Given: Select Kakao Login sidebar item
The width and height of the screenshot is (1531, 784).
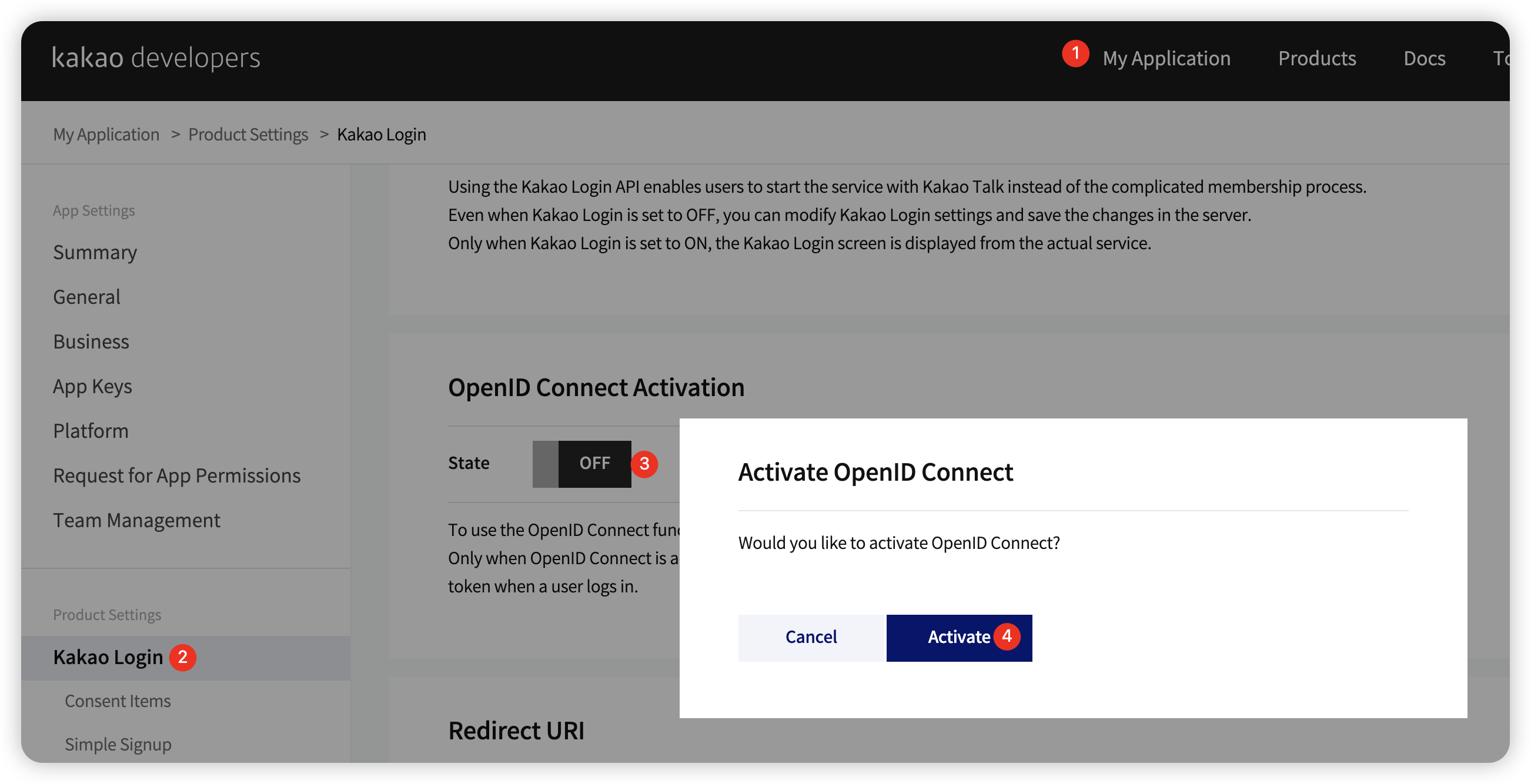Looking at the screenshot, I should click(108, 658).
